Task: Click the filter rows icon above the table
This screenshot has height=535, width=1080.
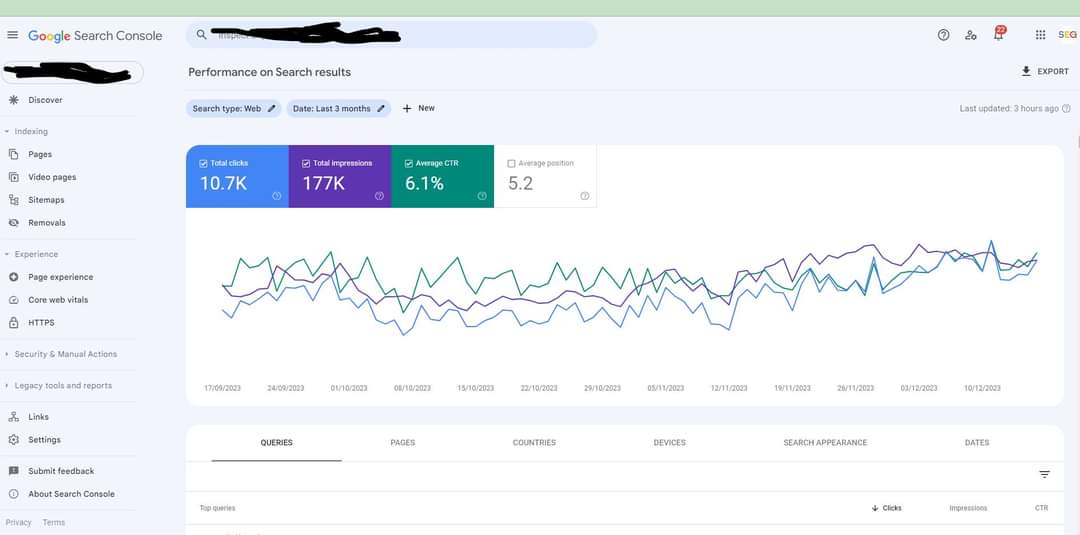Action: pos(1044,475)
